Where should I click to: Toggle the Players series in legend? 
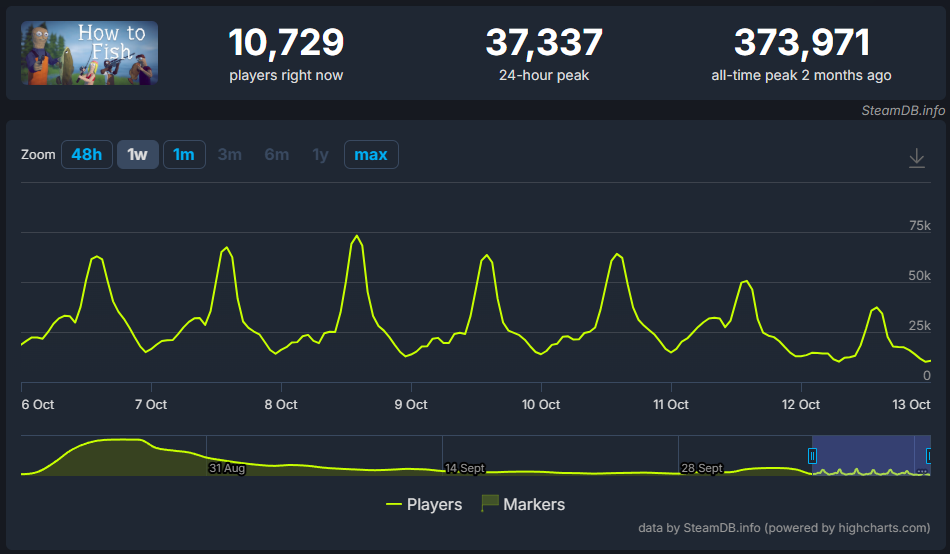[x=424, y=504]
